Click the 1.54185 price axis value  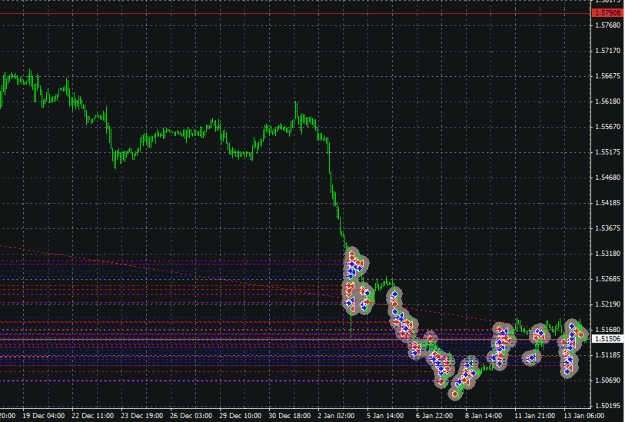point(608,202)
